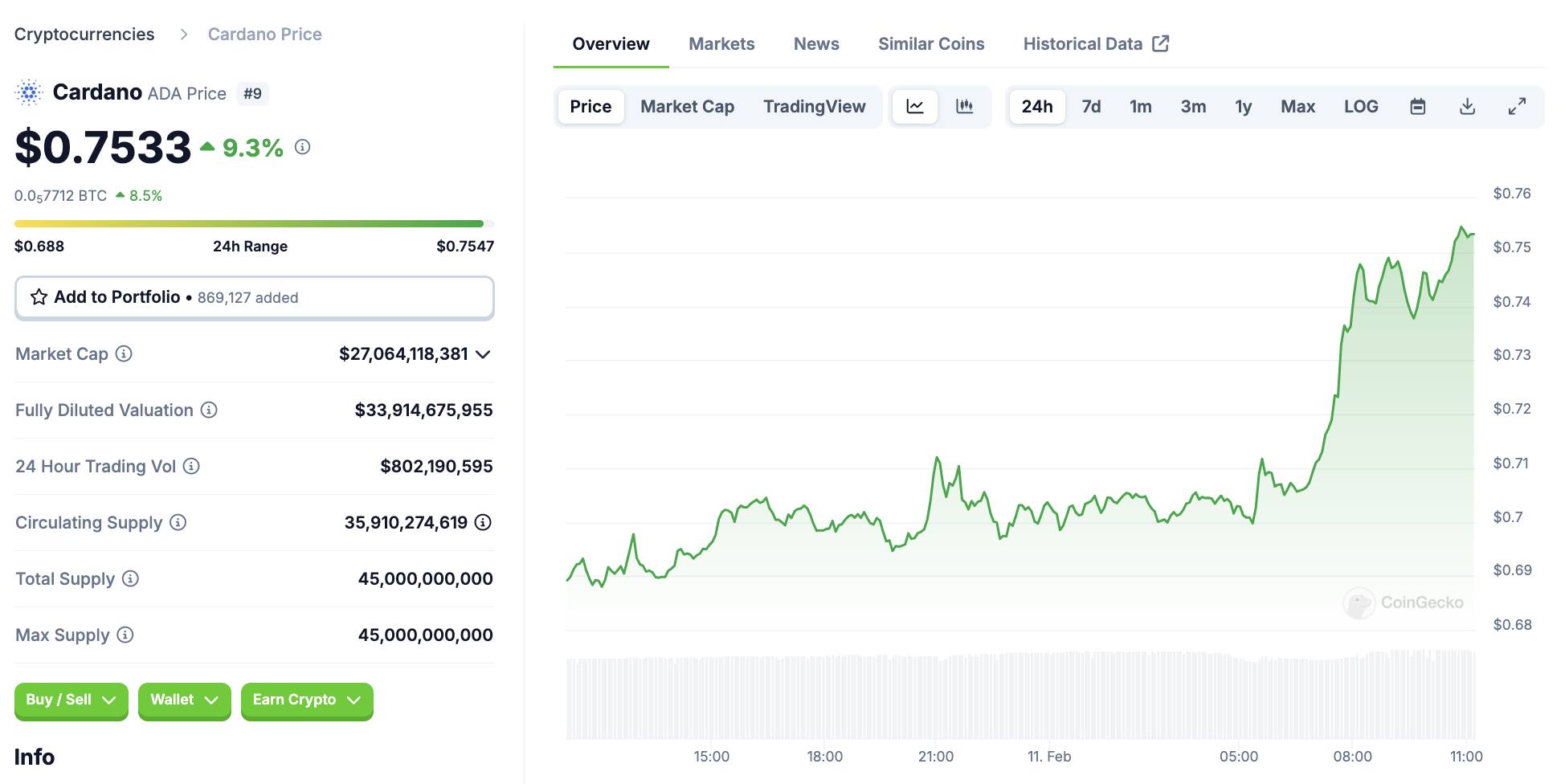Click the $0.688 24h low value
Screen dimensions: 1565x784
pyautogui.click(x=39, y=246)
